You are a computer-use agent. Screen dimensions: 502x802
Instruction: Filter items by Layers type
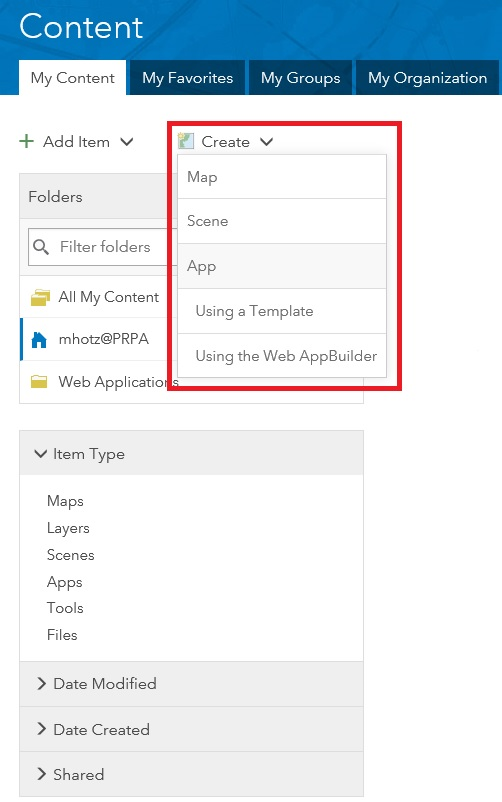point(68,528)
